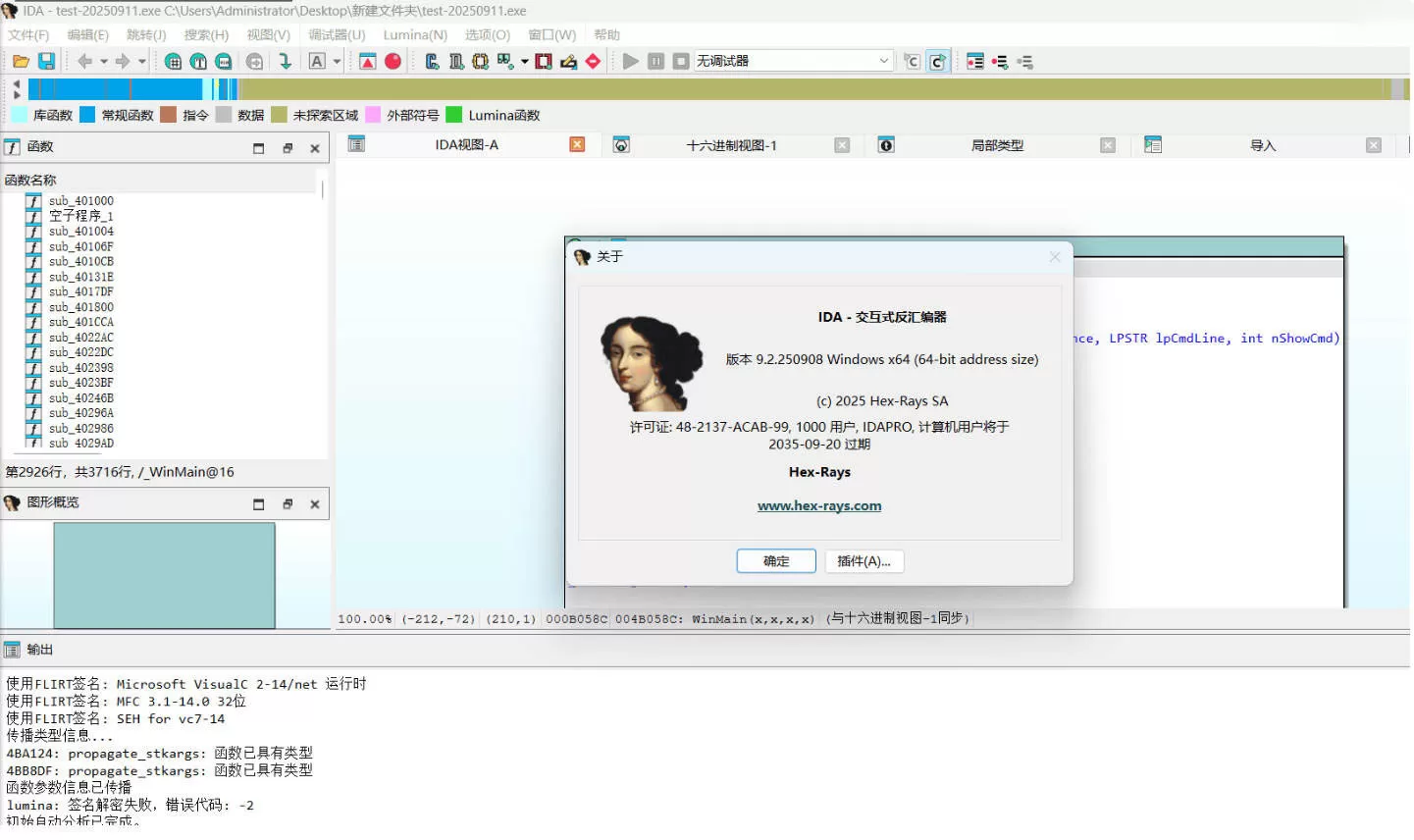Click the pause process debugger icon
The width and height of the screenshot is (1414, 840).
(654, 60)
